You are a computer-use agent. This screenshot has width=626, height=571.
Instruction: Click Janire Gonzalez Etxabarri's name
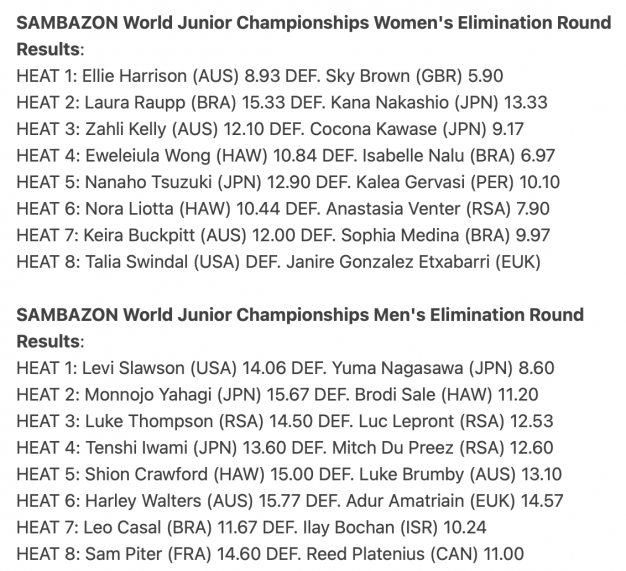(x=388, y=262)
